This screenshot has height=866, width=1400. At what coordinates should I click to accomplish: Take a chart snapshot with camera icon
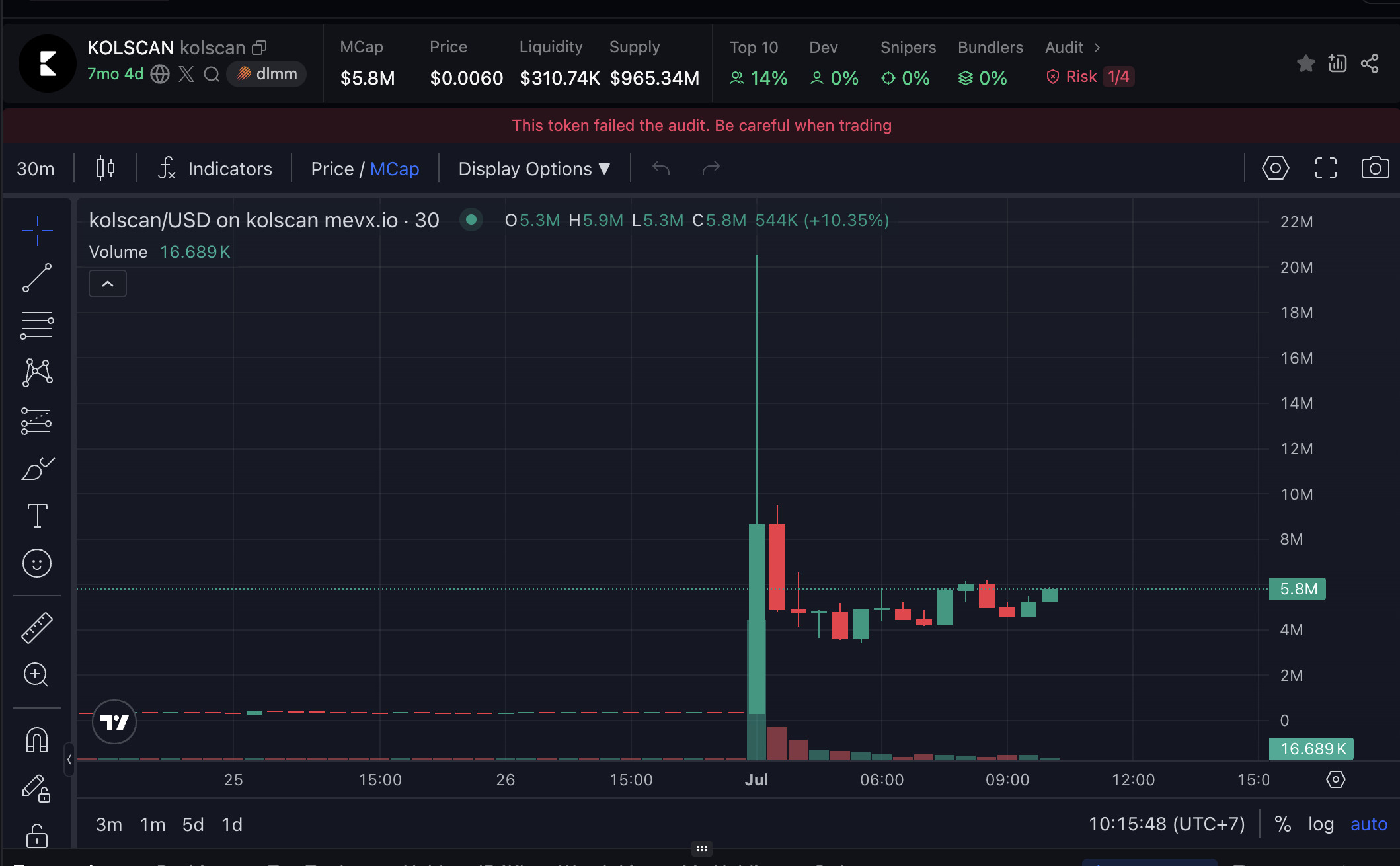click(1376, 168)
